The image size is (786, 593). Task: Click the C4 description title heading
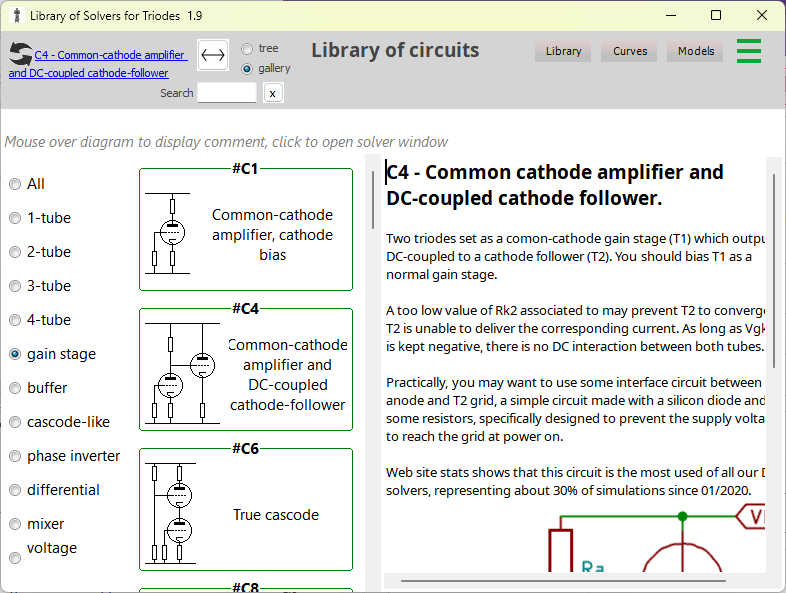554,185
